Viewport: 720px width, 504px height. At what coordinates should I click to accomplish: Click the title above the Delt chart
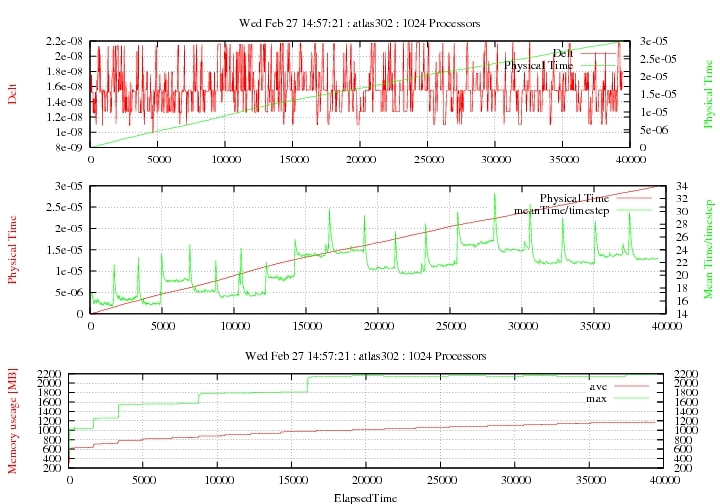(360, 22)
